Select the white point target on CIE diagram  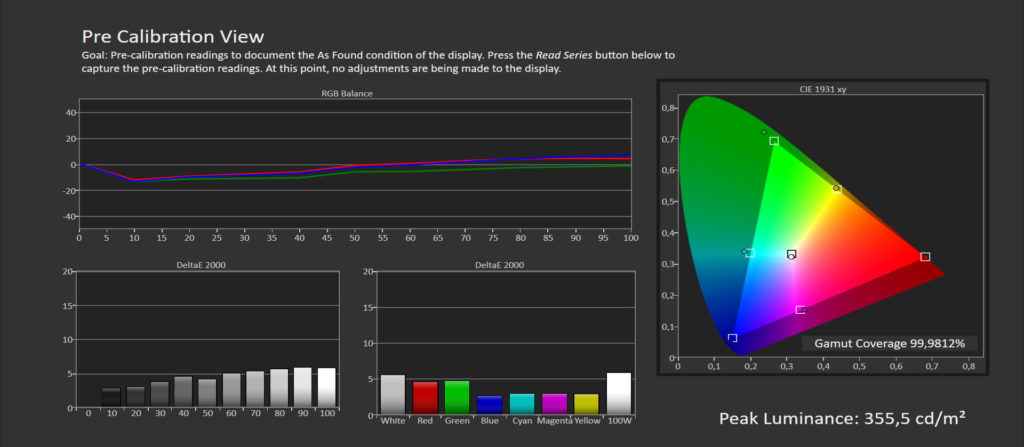pyautogui.click(x=792, y=254)
